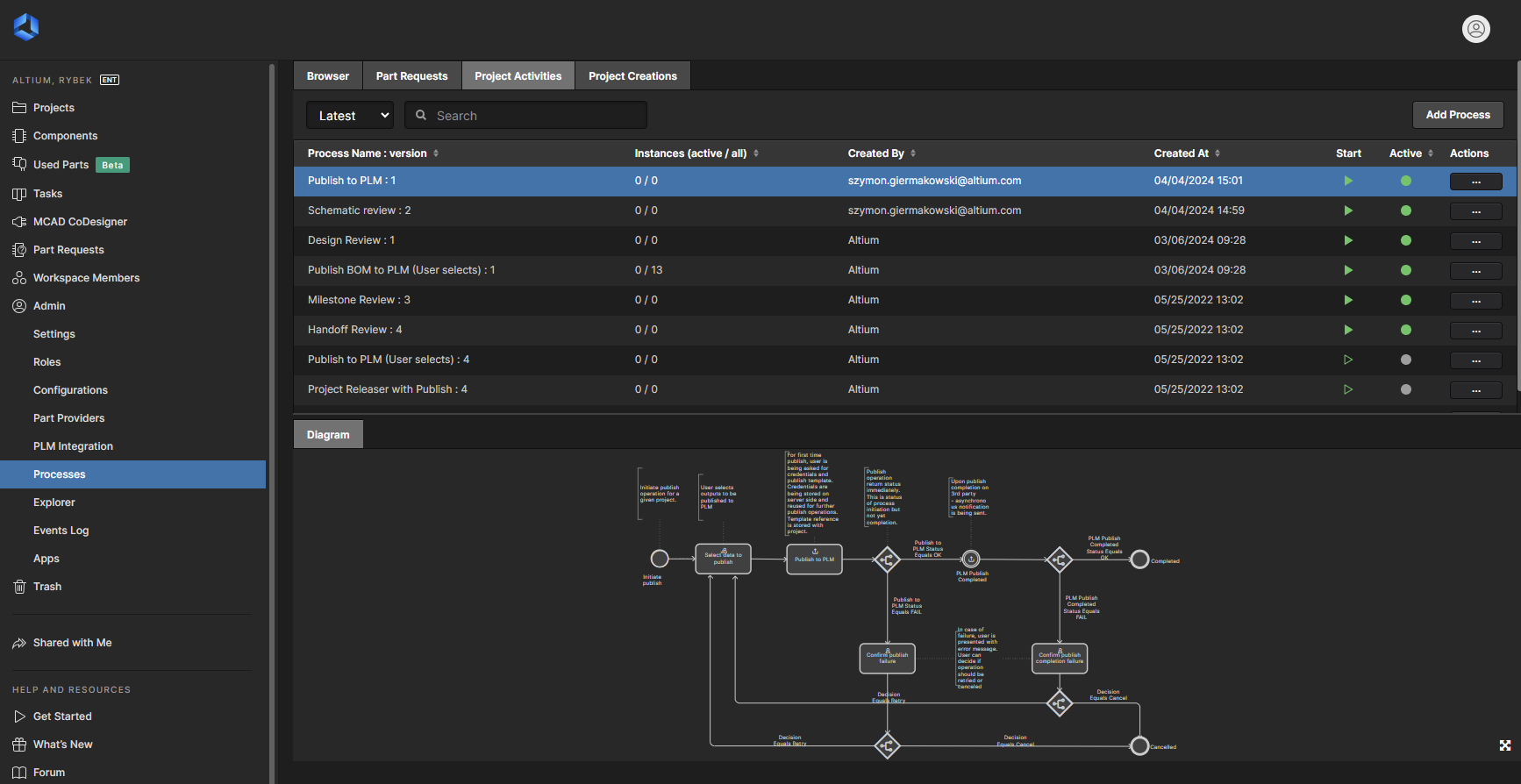Sort by Created By column header
Screen dimensions: 1521x784
882,153
